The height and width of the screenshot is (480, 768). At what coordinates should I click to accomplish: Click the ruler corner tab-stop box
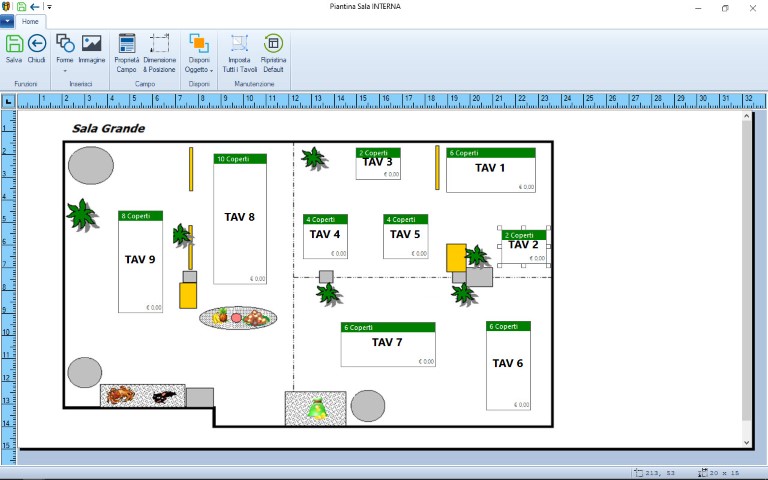point(7,100)
